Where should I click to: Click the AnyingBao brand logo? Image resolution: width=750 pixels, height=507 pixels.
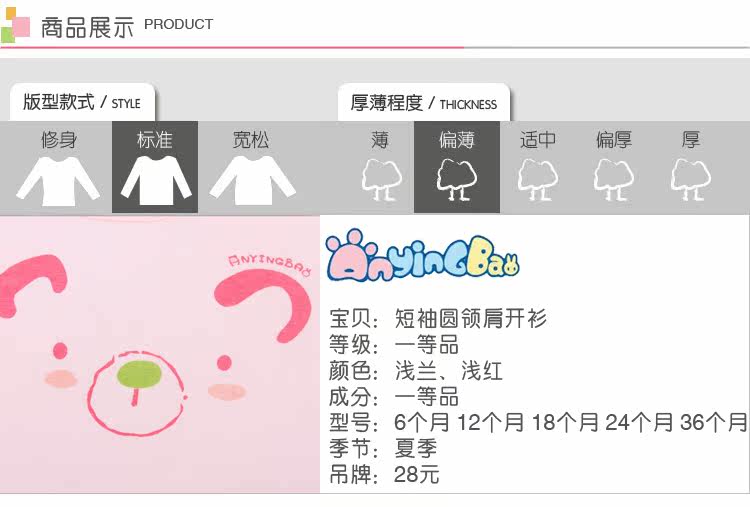pos(423,255)
